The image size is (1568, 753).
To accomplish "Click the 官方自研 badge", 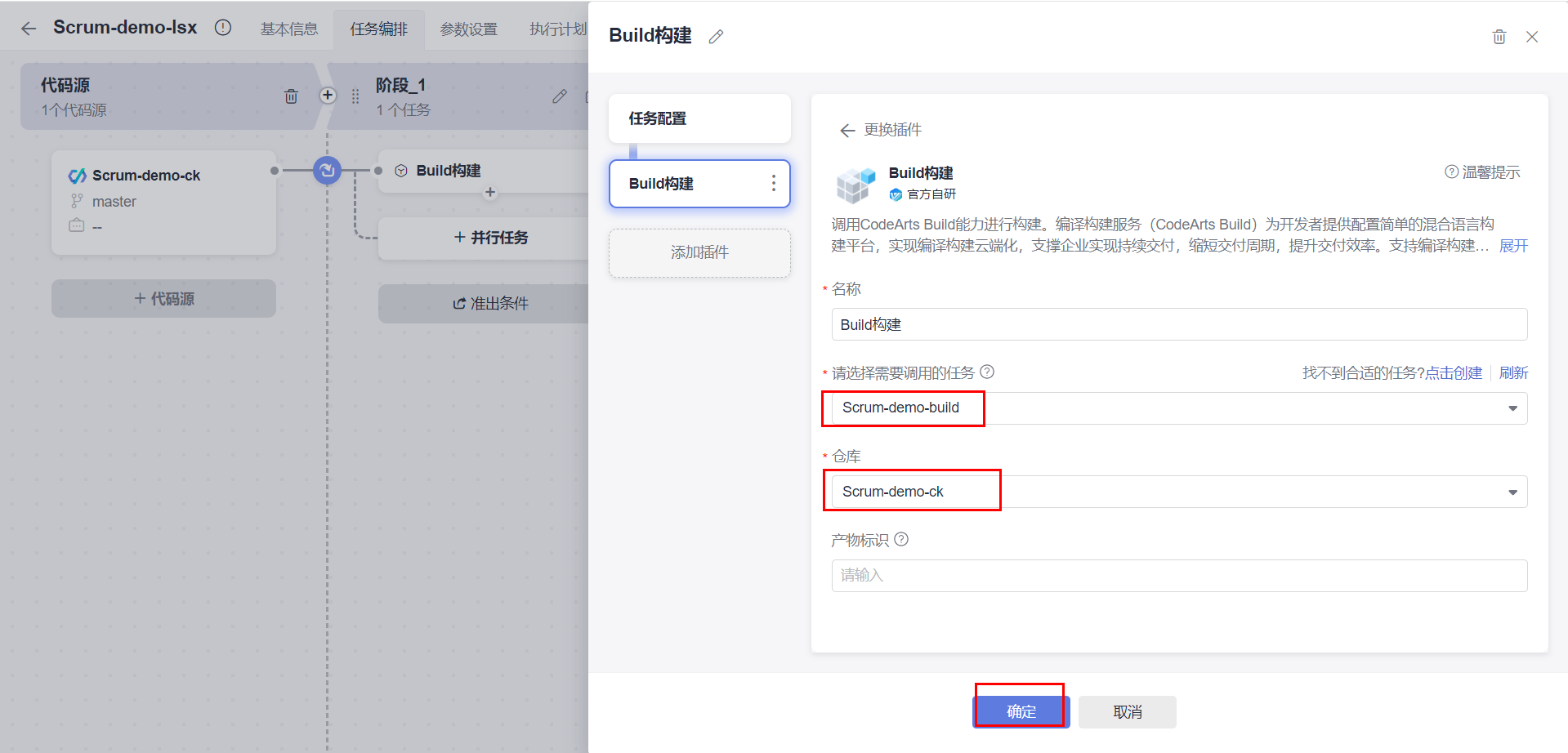I will coord(922,194).
